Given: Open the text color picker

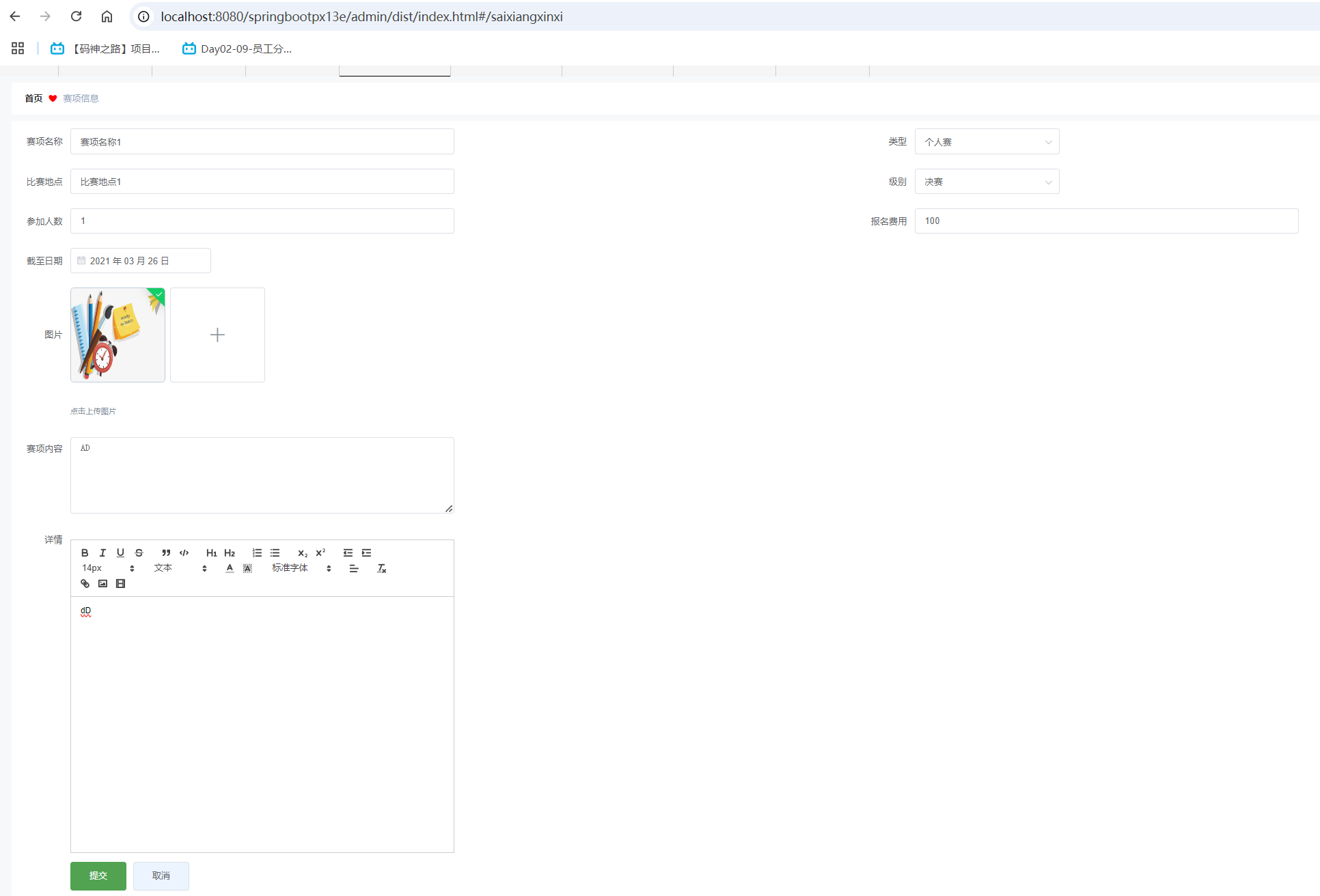Looking at the screenshot, I should [230, 568].
